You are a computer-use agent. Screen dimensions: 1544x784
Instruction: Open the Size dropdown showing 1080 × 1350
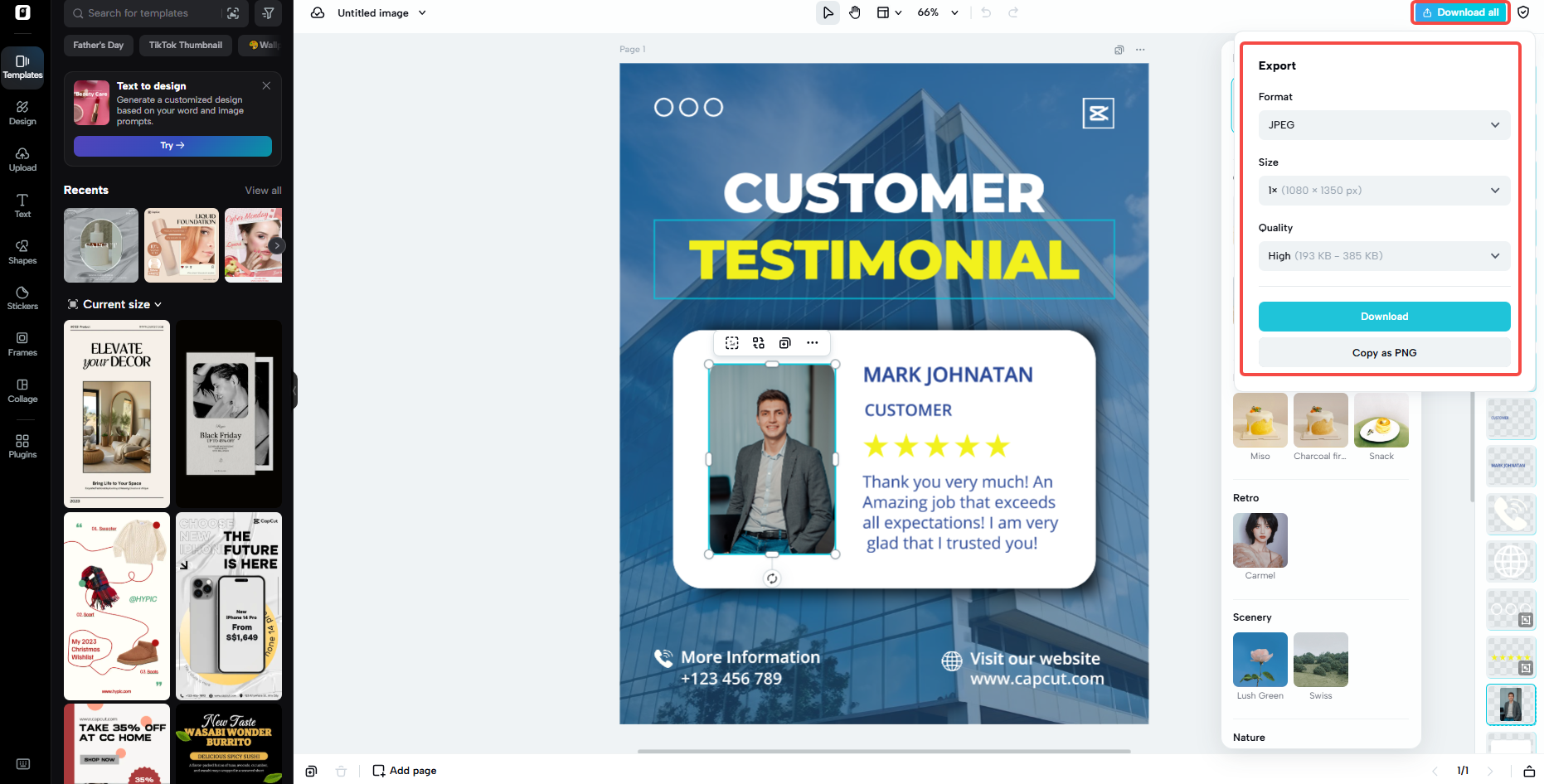click(1384, 191)
